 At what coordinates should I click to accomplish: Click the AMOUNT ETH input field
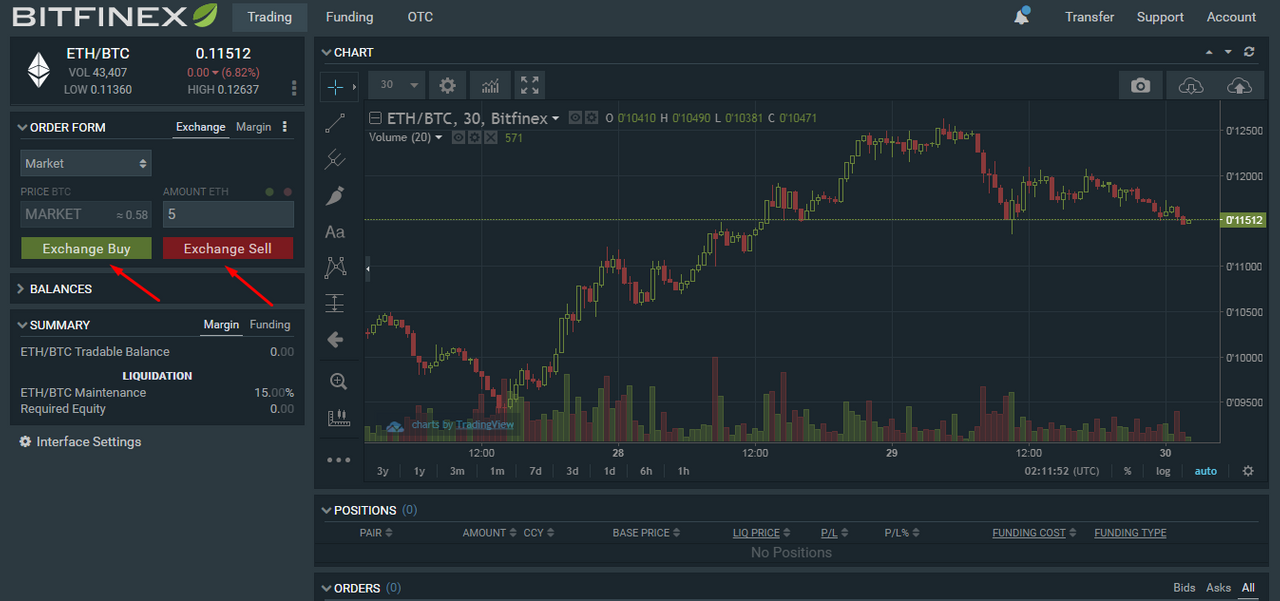tap(228, 213)
